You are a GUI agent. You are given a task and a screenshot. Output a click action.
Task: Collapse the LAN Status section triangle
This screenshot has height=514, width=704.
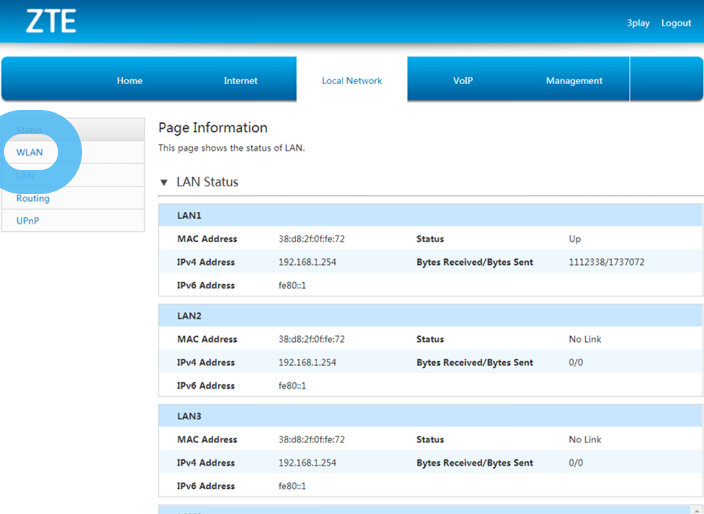point(164,183)
